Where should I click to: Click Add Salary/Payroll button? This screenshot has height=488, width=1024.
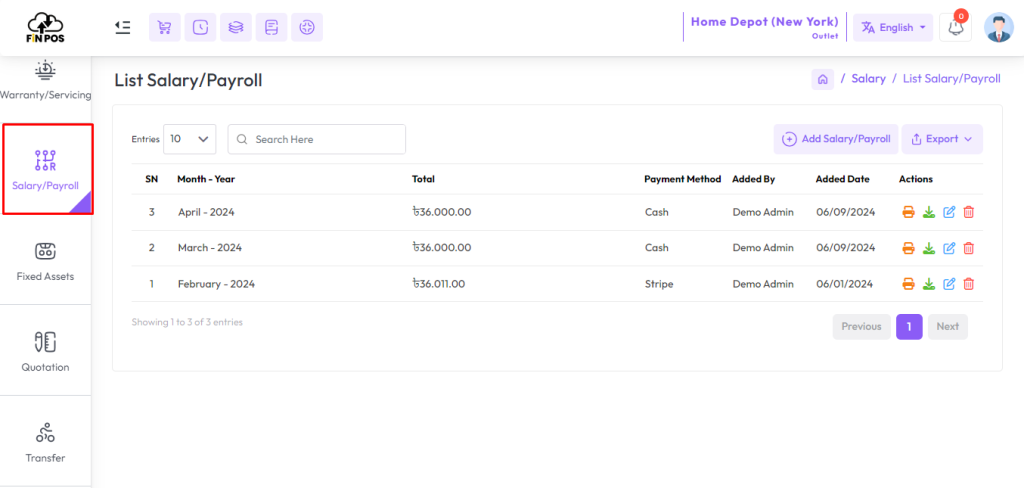tap(836, 139)
